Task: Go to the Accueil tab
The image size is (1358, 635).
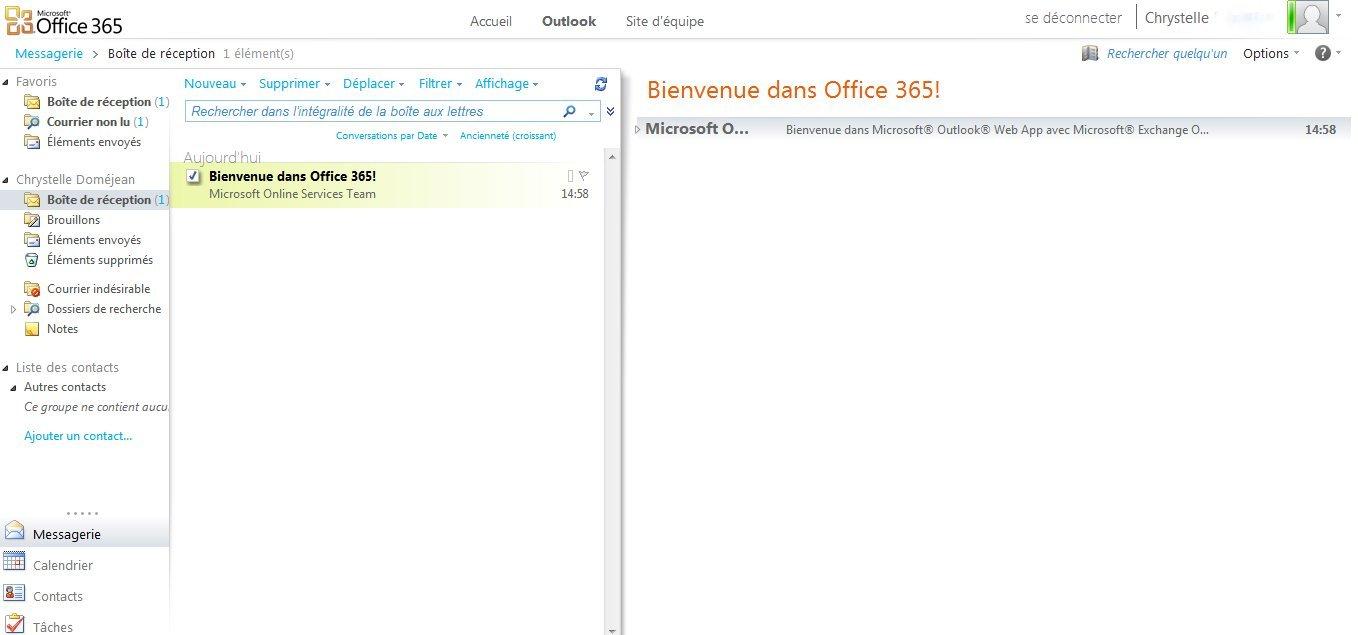Action: tap(491, 21)
